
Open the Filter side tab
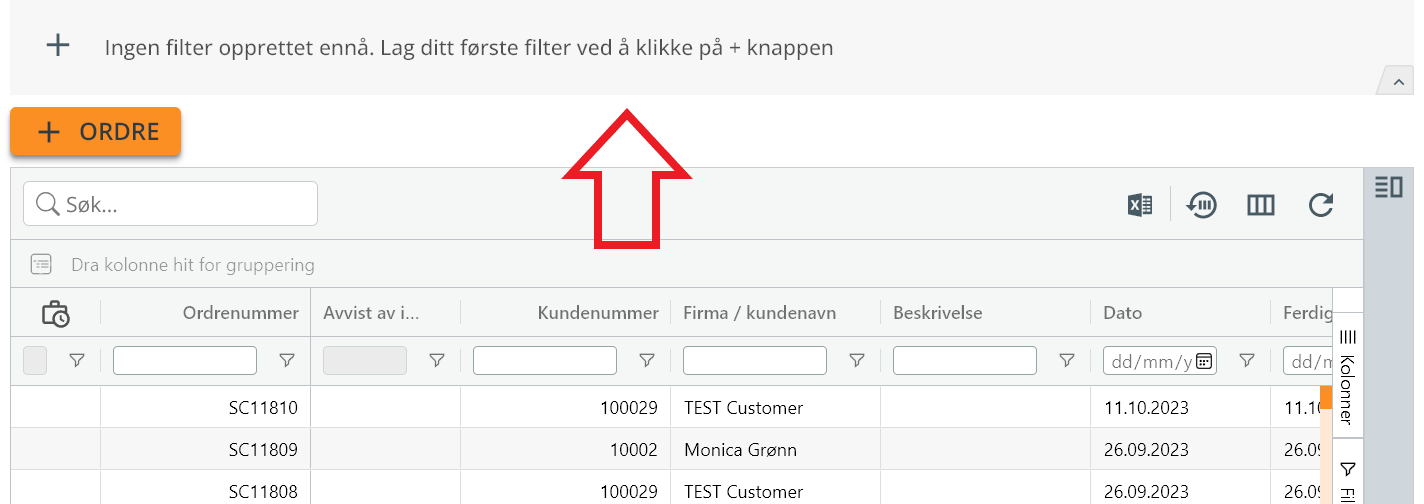click(x=1347, y=478)
